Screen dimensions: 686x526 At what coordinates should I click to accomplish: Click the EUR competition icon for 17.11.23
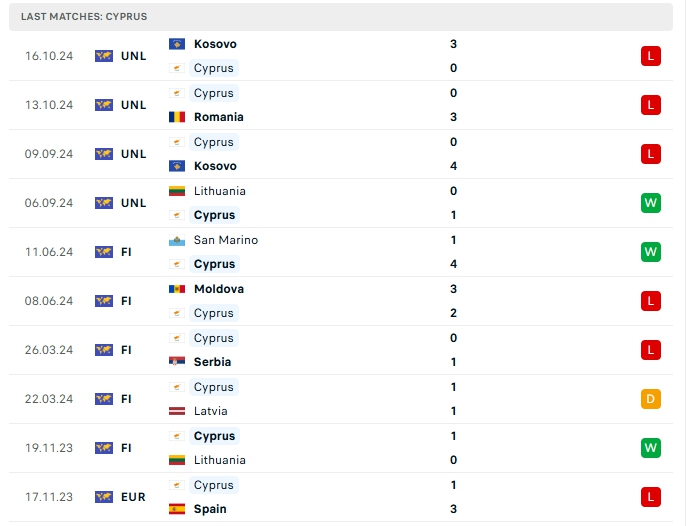click(104, 497)
